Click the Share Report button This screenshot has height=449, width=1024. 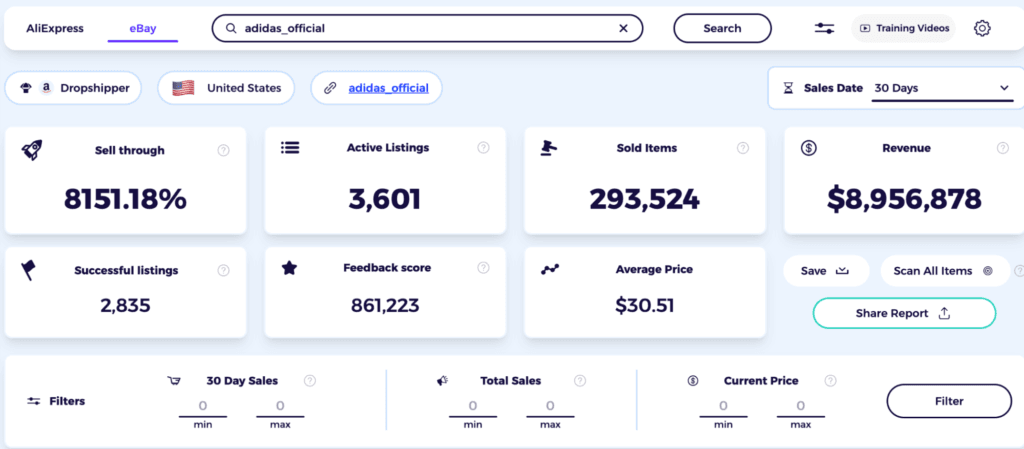click(x=904, y=314)
